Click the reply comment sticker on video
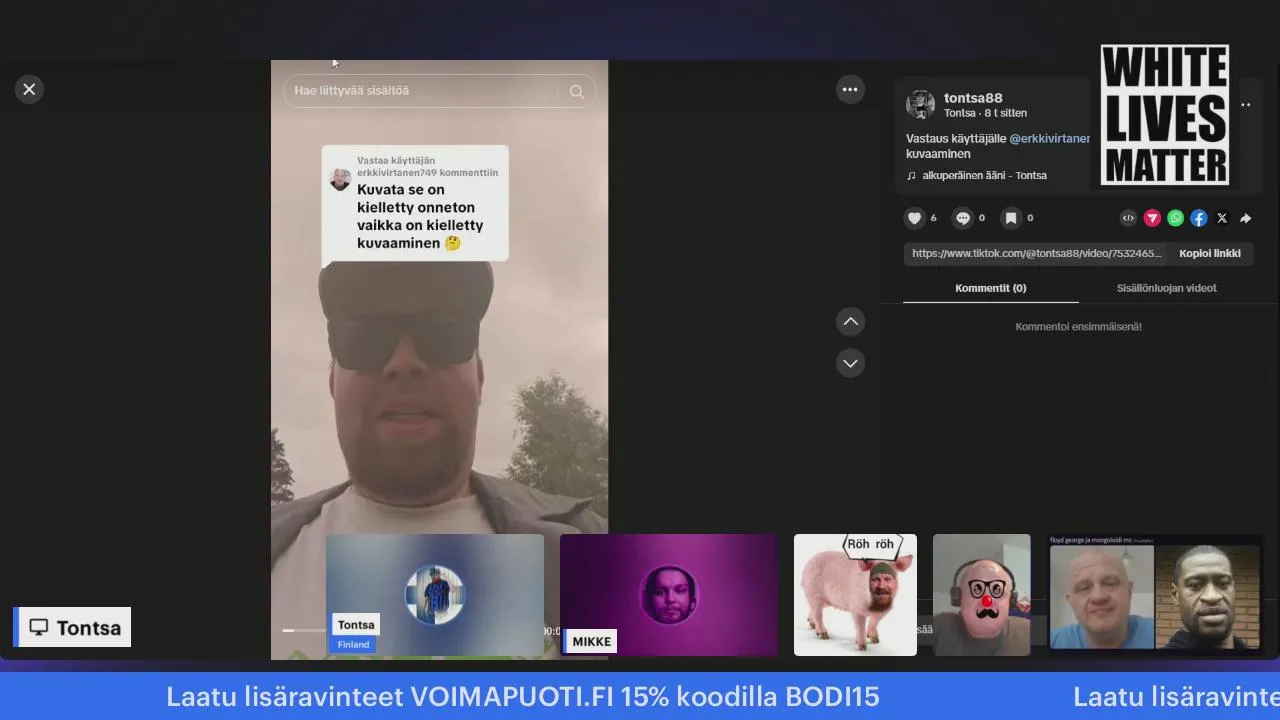The height and width of the screenshot is (720, 1280). (415, 205)
